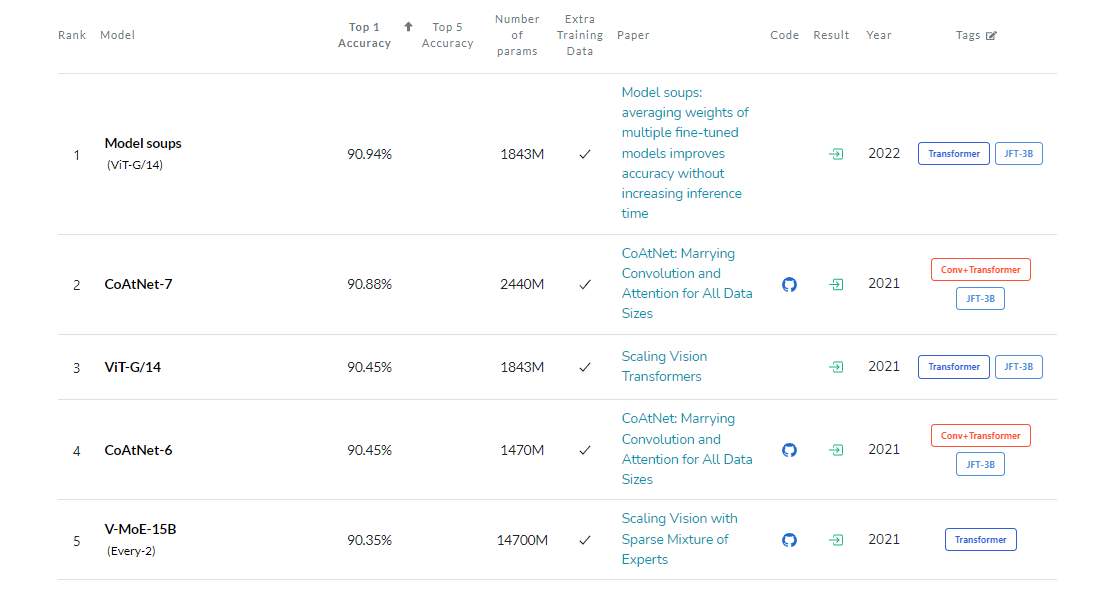Select JFT-3B tag in ViT-G/14 row
Image resolution: width=1095 pixels, height=589 pixels.
pyautogui.click(x=1018, y=367)
